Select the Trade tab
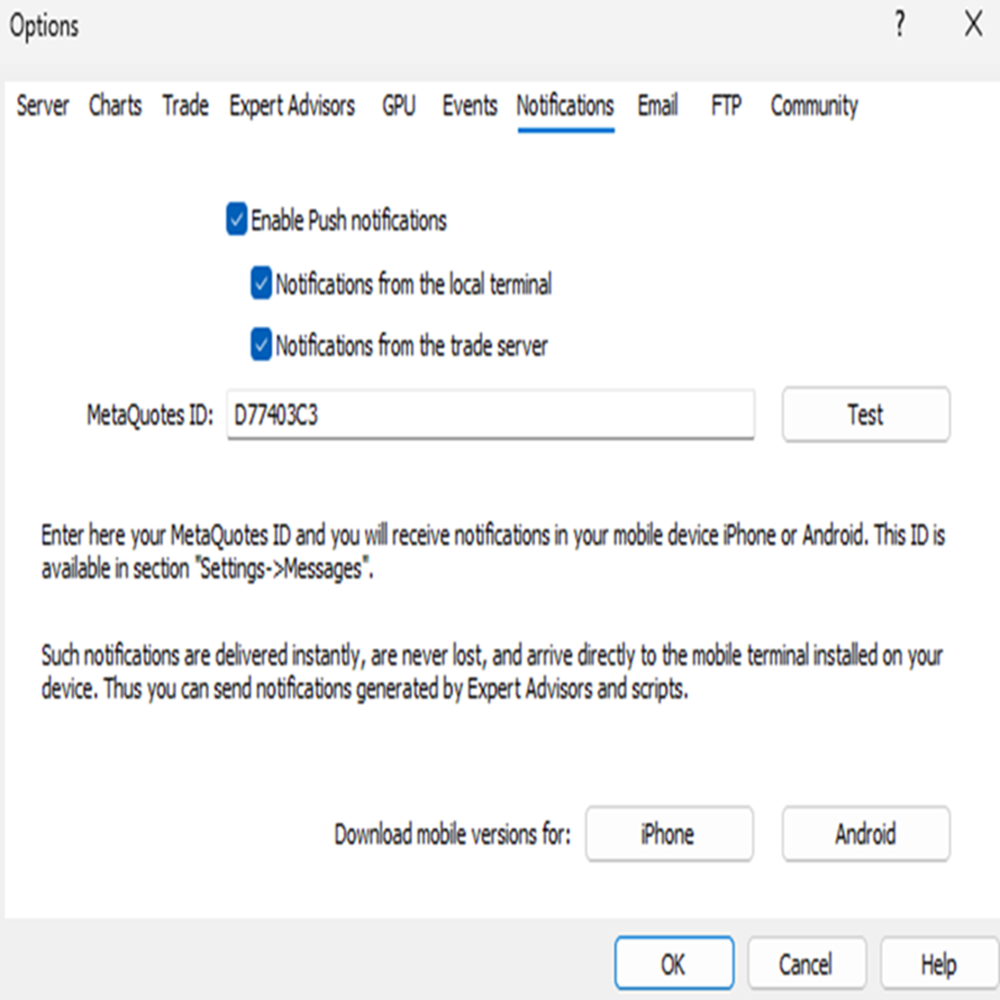 coord(185,106)
